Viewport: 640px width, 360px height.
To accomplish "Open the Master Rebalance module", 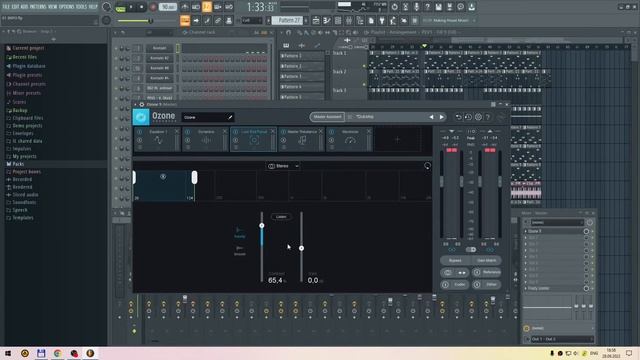I will click(x=301, y=139).
